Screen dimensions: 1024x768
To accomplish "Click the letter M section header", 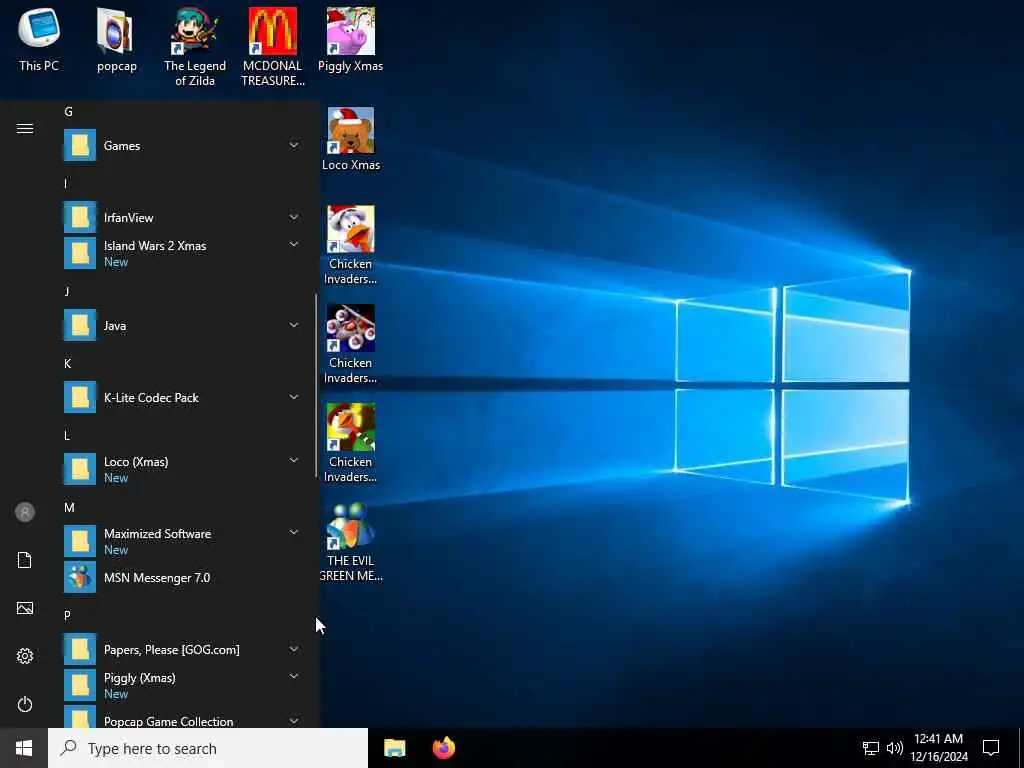I will coord(69,507).
